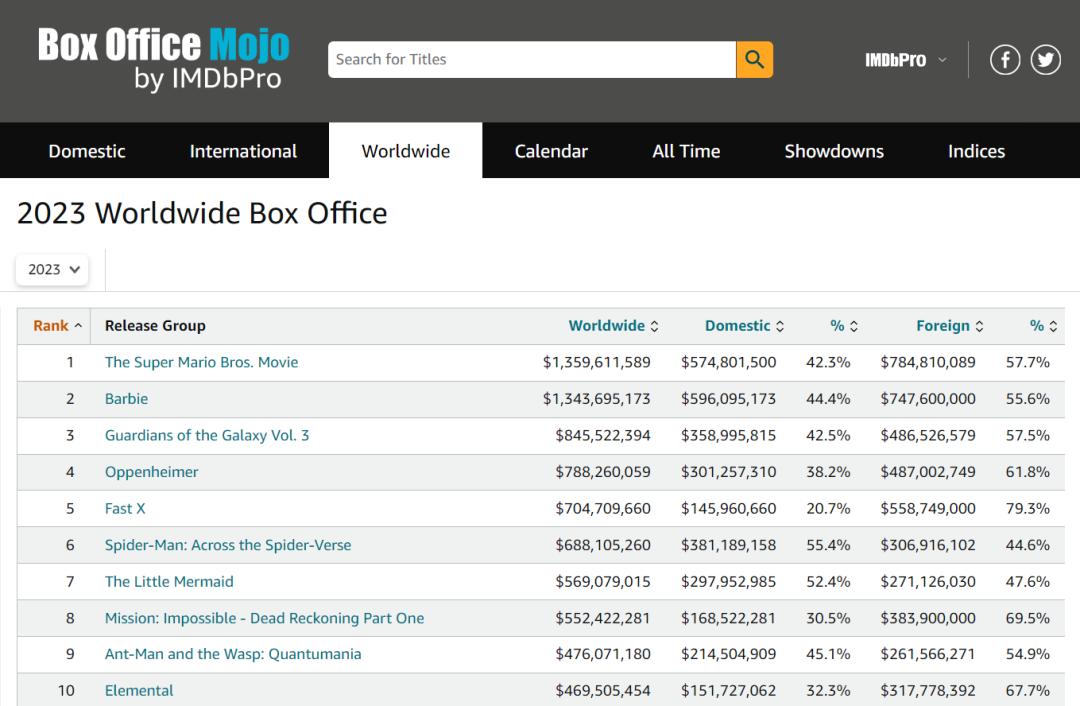This screenshot has width=1080, height=706.
Task: Open the Showdowns tab
Action: click(x=834, y=151)
